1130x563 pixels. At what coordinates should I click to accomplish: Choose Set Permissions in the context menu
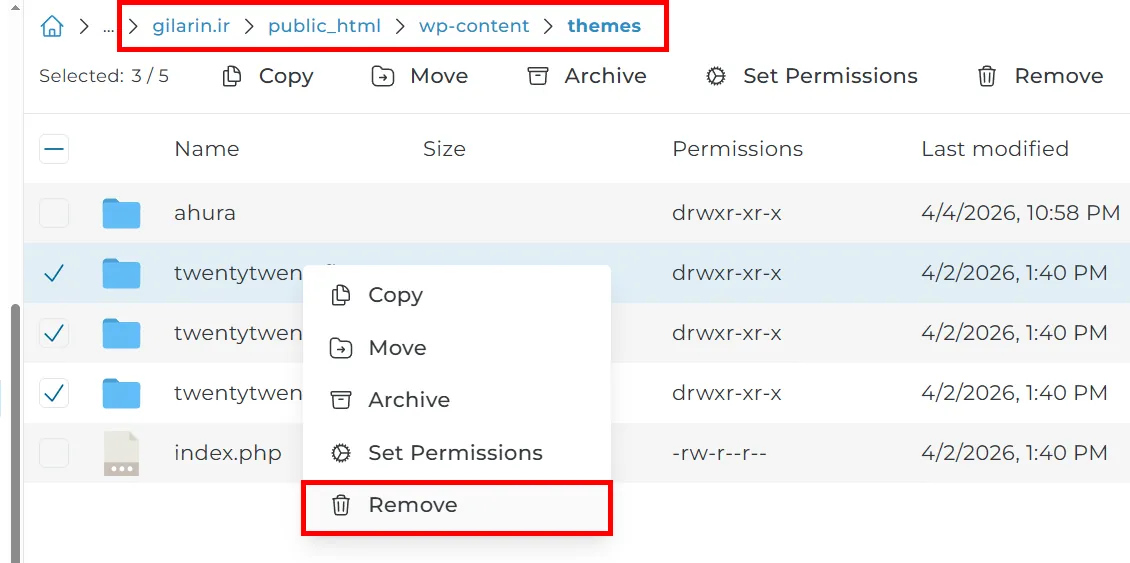tap(456, 453)
